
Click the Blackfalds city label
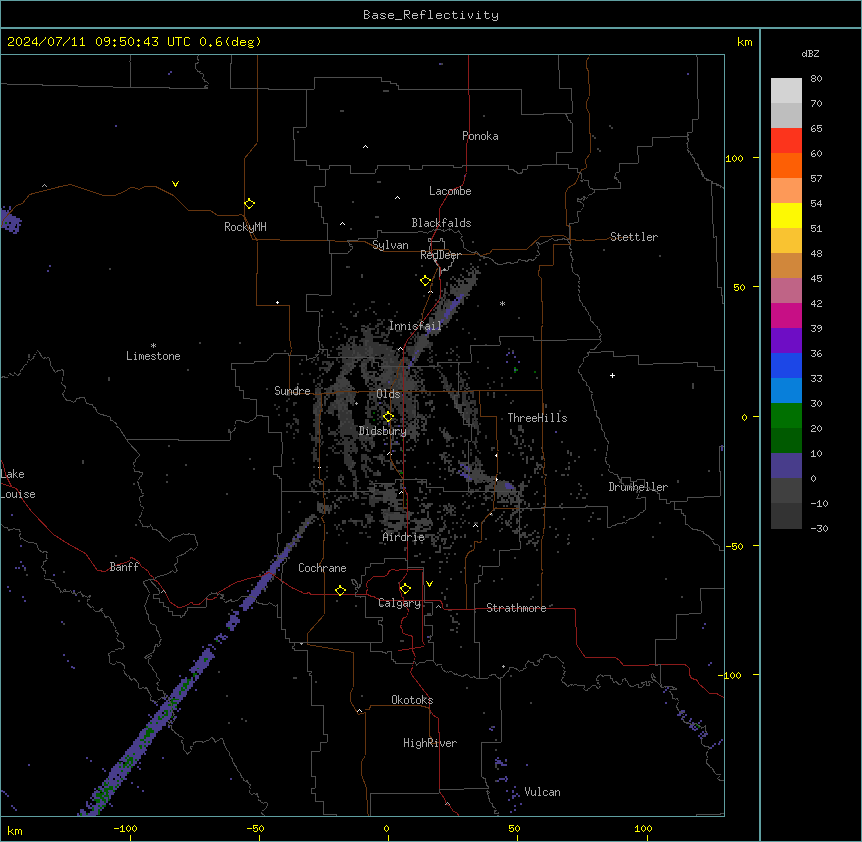point(441,223)
